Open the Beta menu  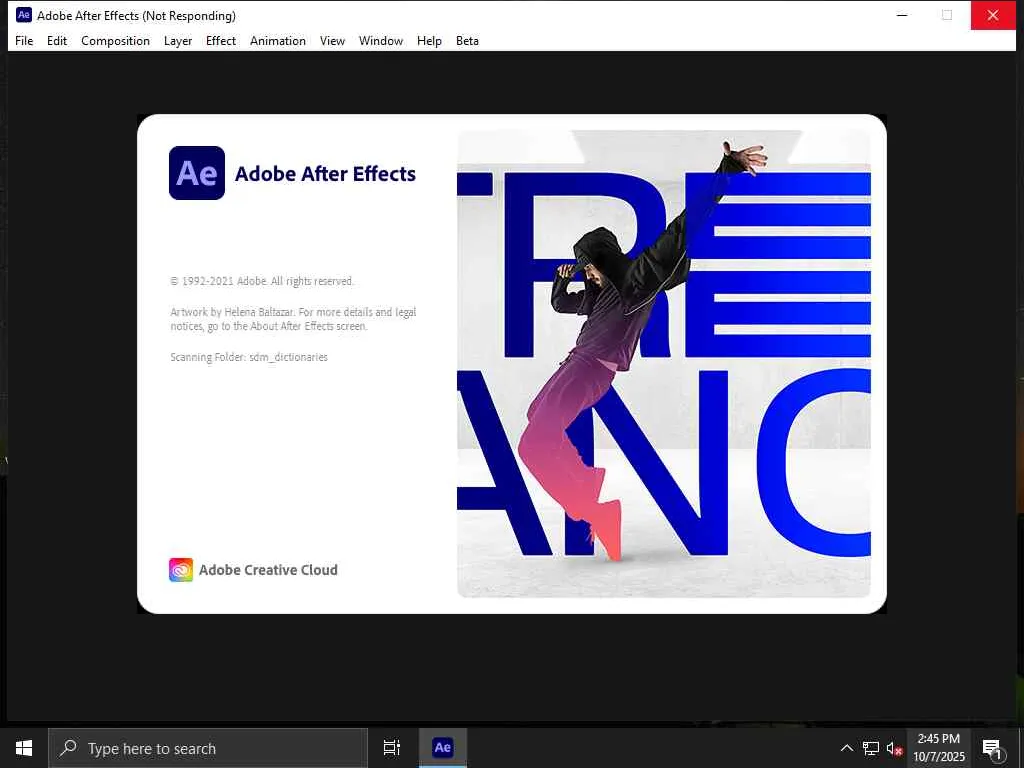tap(467, 40)
